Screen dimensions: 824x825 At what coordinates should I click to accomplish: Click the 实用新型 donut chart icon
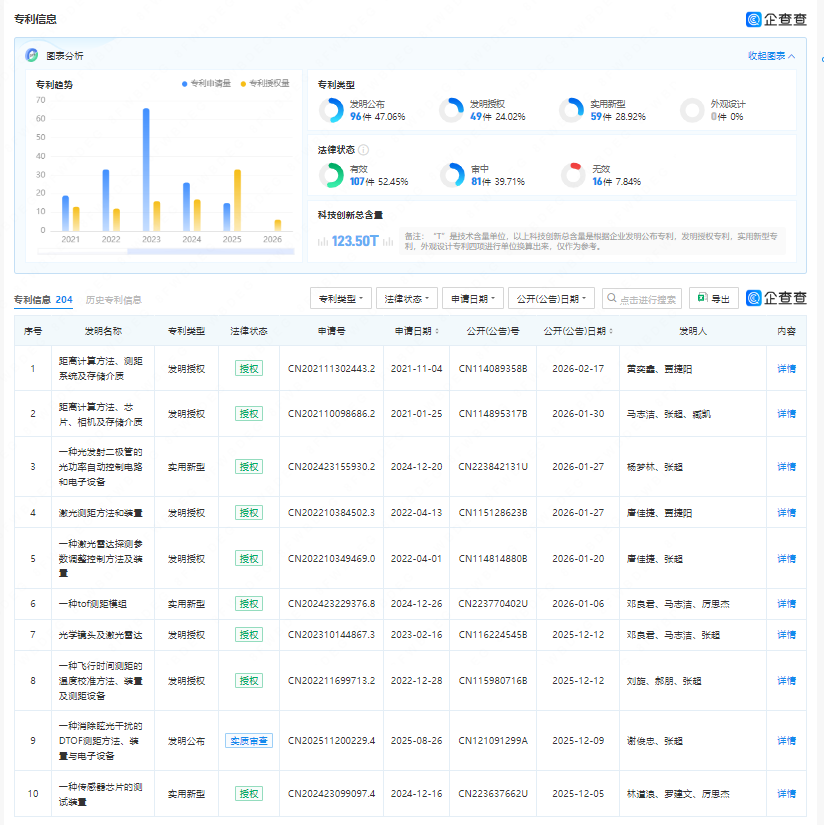572,111
